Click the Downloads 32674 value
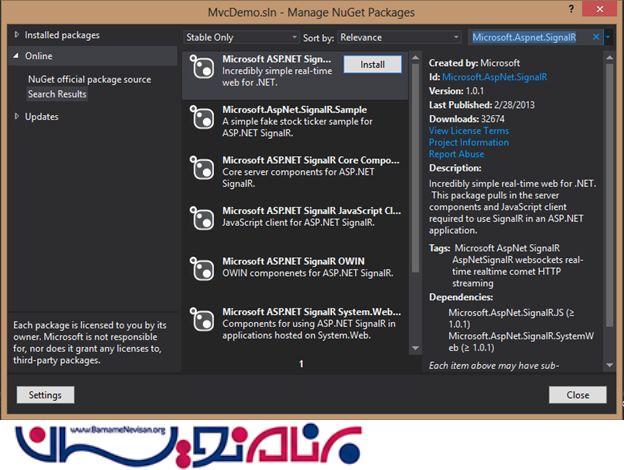This screenshot has height=470, width=624. [x=493, y=119]
